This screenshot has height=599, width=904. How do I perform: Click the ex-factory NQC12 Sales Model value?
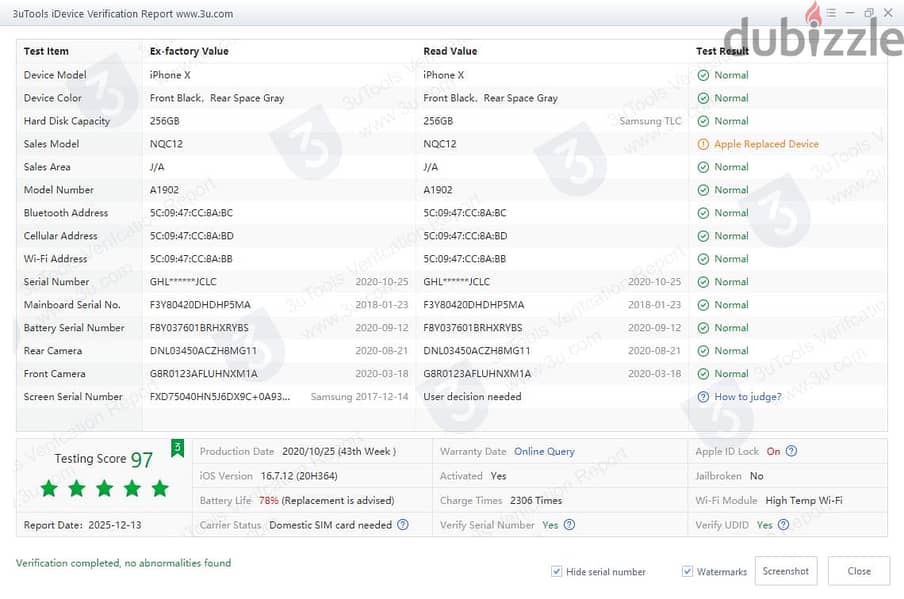[x=166, y=144]
